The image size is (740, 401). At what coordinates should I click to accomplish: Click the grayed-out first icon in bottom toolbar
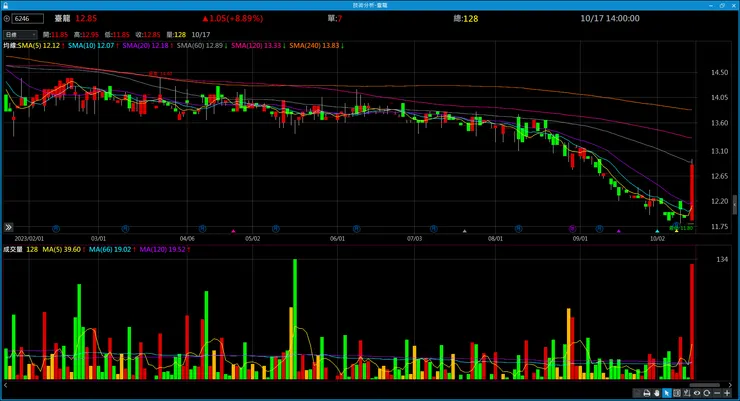coord(637,393)
